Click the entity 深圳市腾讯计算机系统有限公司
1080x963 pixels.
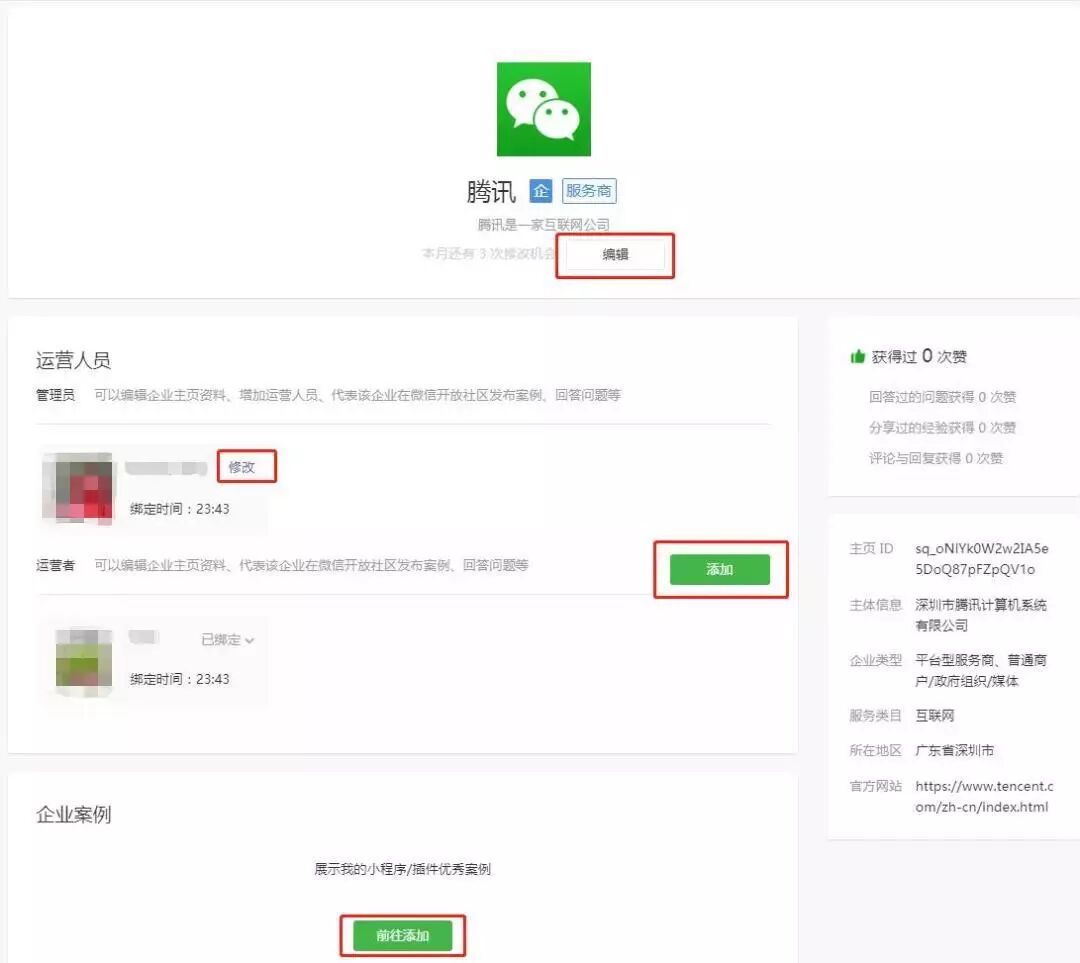point(981,615)
